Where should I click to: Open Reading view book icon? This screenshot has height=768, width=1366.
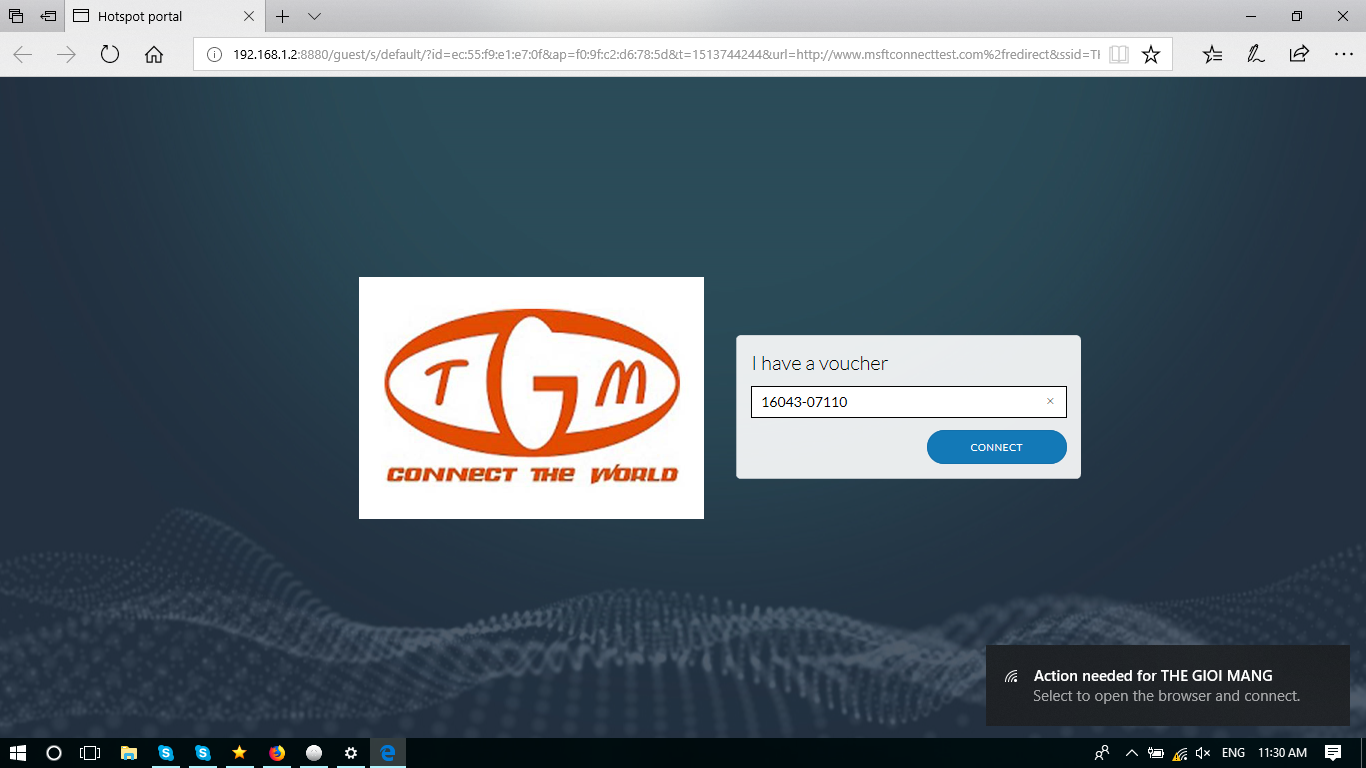pos(1119,54)
